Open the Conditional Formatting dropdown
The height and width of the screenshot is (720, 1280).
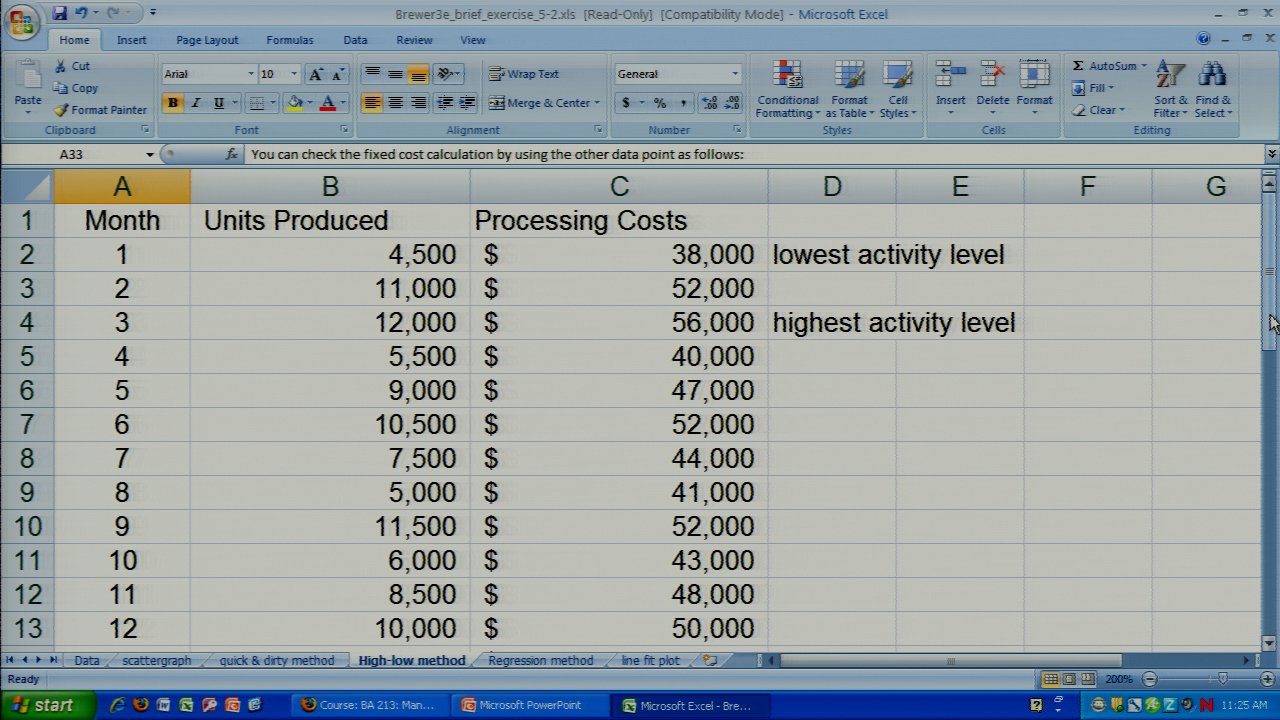point(788,88)
